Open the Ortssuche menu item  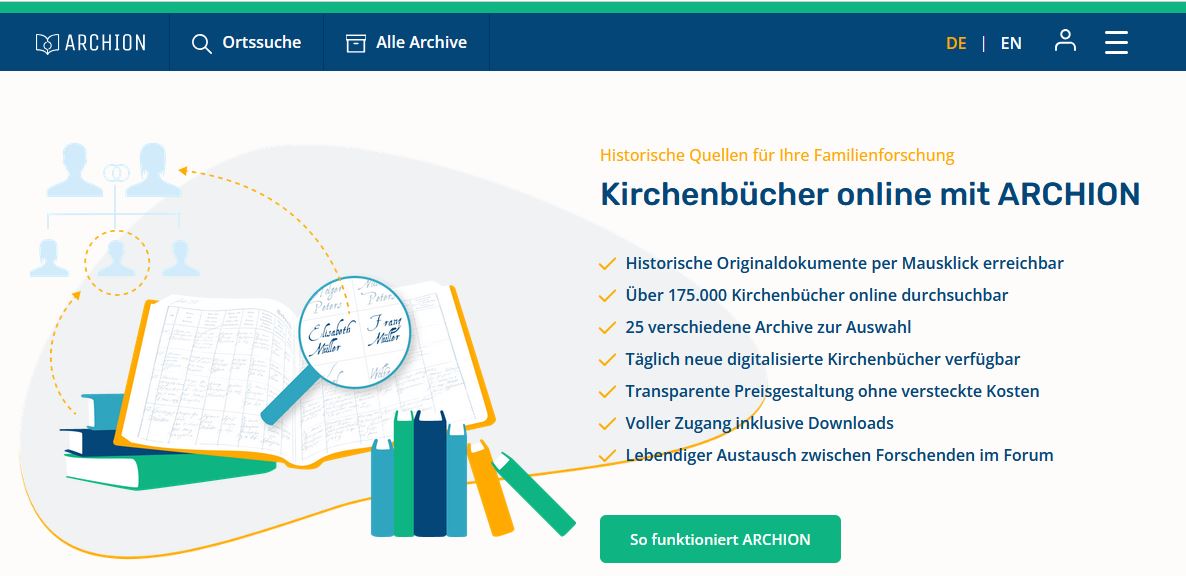coord(261,43)
